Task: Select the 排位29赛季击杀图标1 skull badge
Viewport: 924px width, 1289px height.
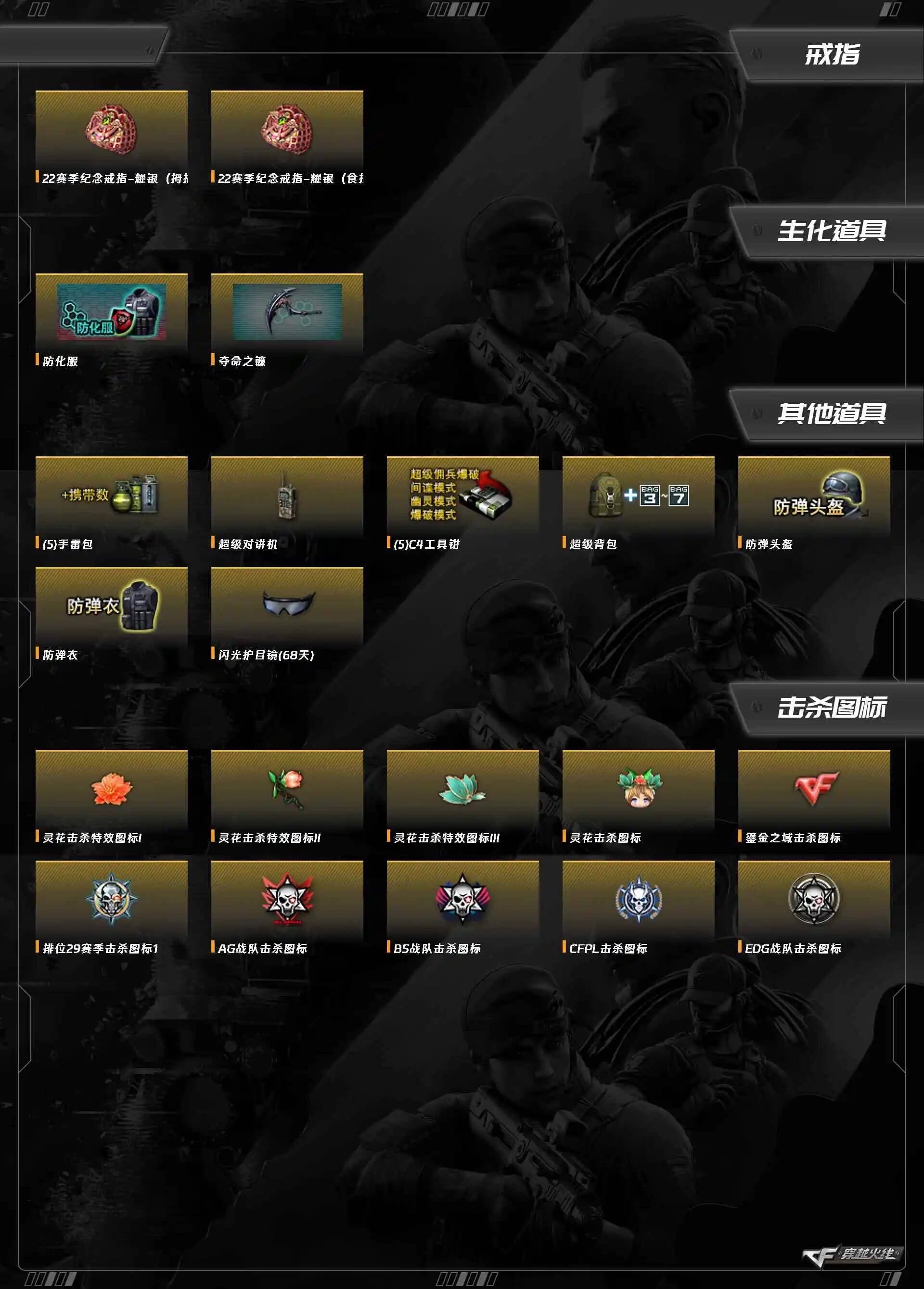Action: point(111,899)
